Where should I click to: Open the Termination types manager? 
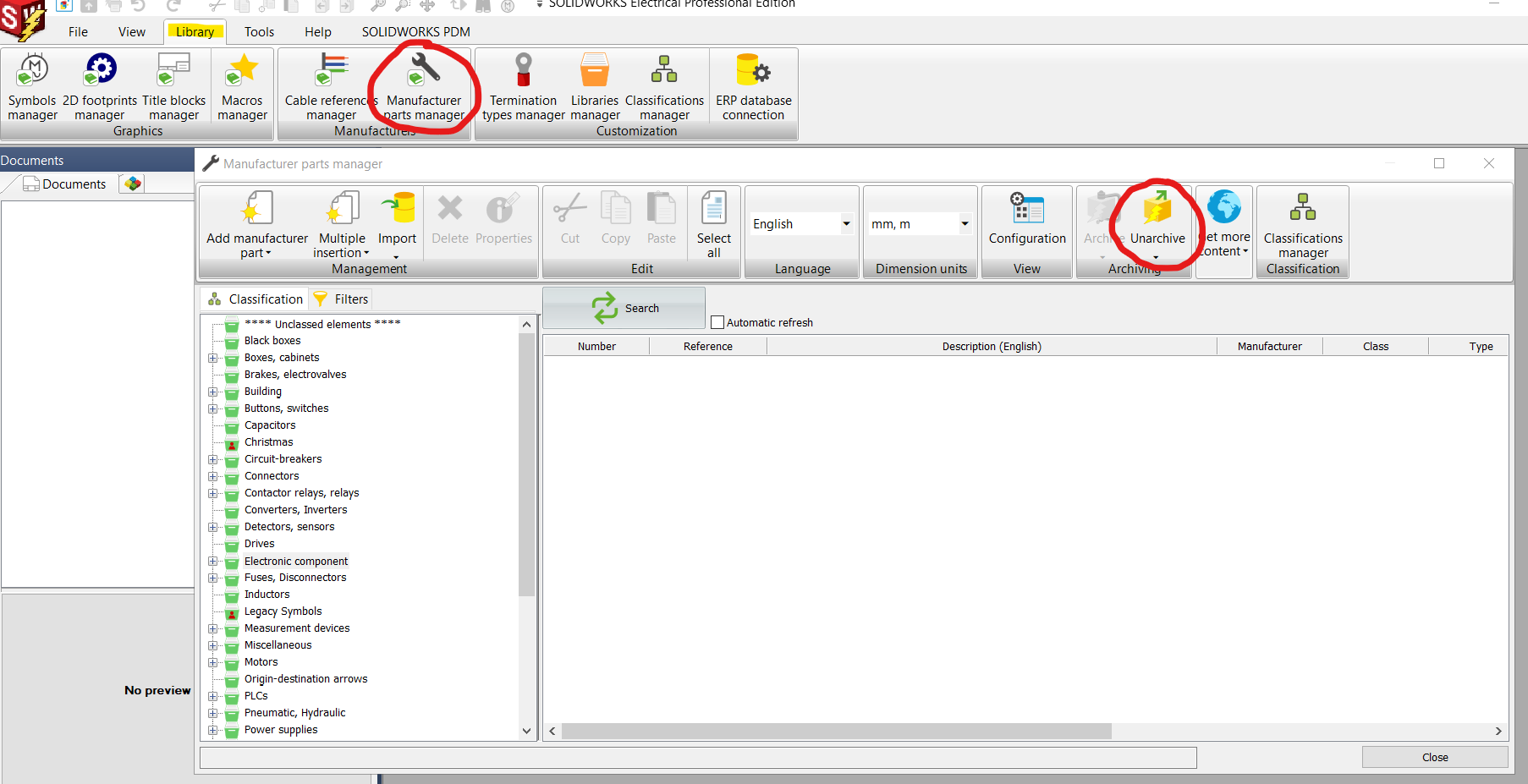524,88
